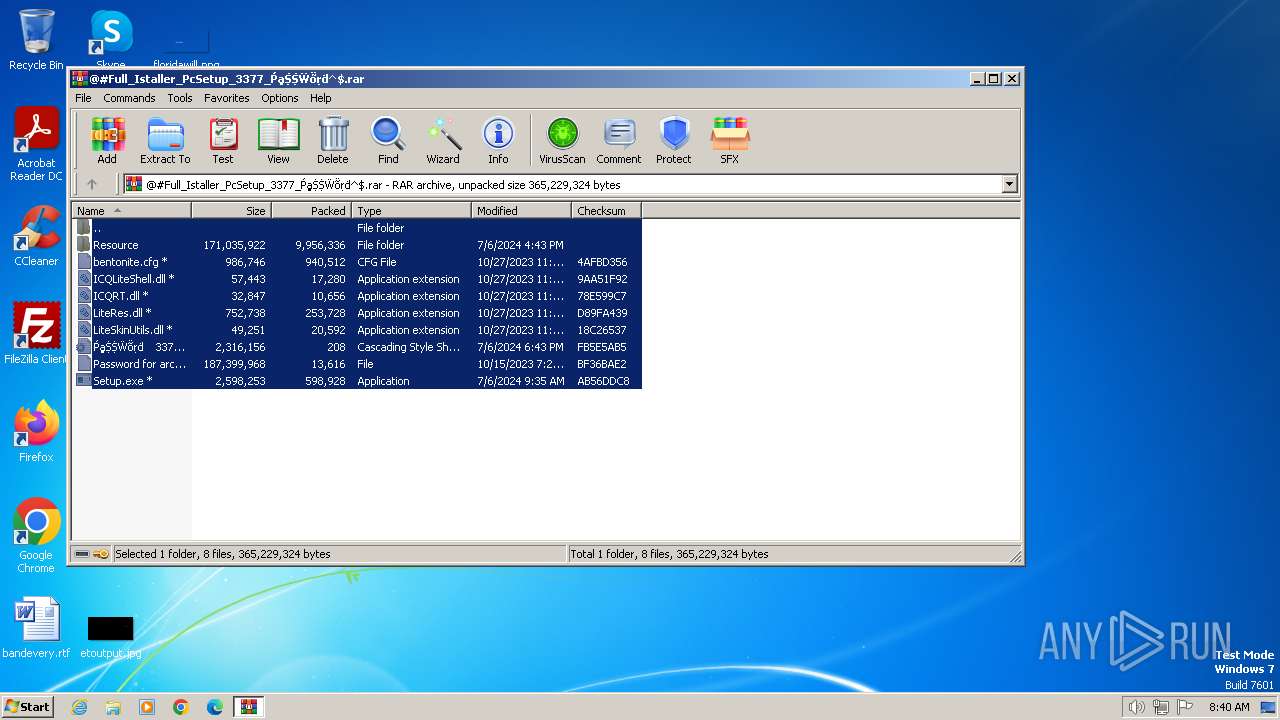Click the volume icon in system tray
Viewport: 1280px width, 720px height.
(x=1136, y=707)
